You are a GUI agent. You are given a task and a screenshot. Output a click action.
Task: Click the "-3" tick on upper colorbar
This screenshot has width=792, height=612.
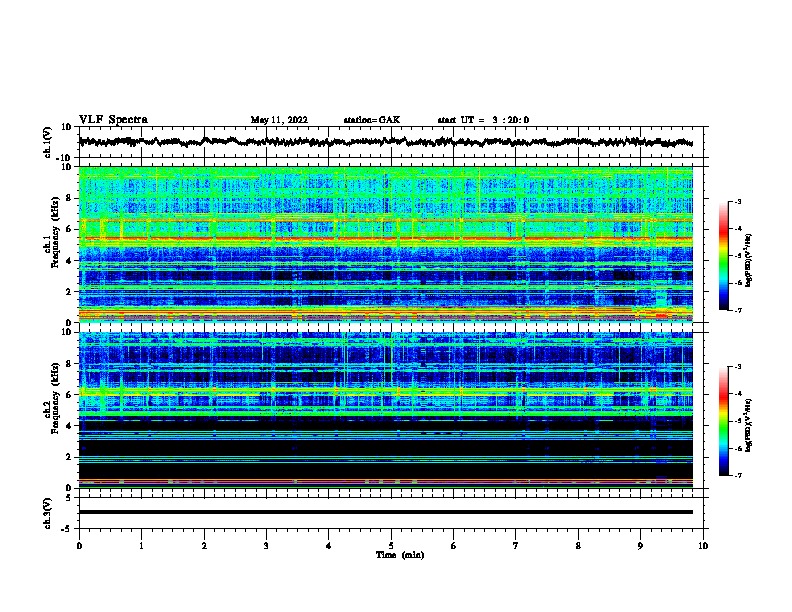click(x=737, y=201)
